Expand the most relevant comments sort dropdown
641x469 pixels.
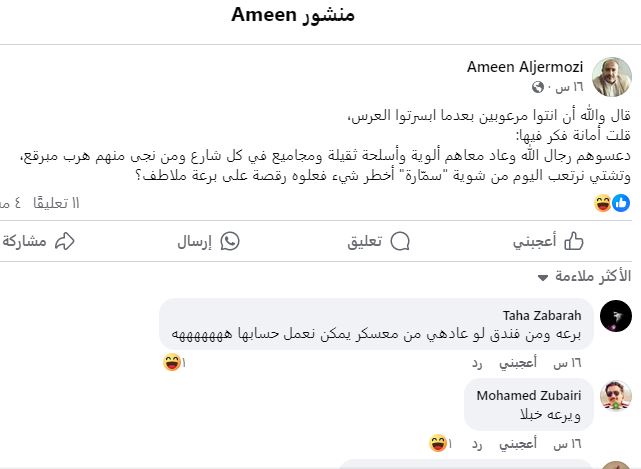point(543,276)
